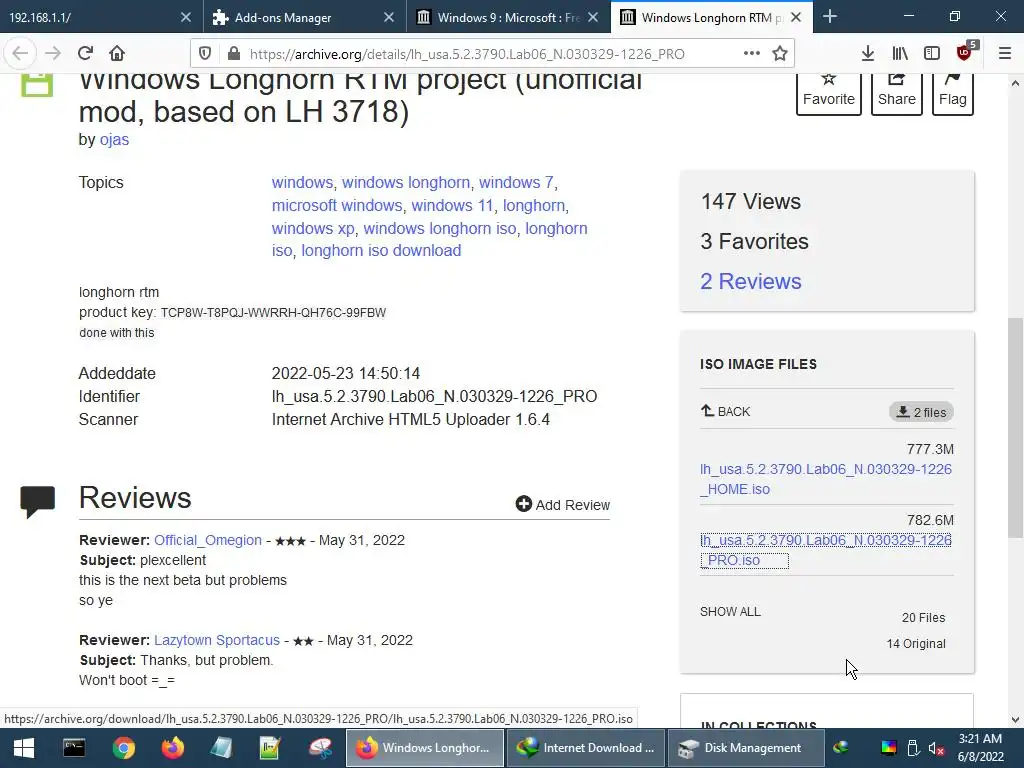Jump to the 2 Reviews link

click(750, 281)
